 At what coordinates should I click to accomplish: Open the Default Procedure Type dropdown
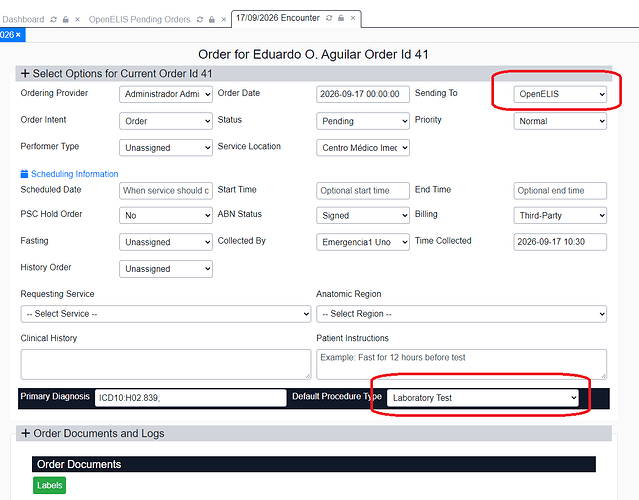(483, 398)
